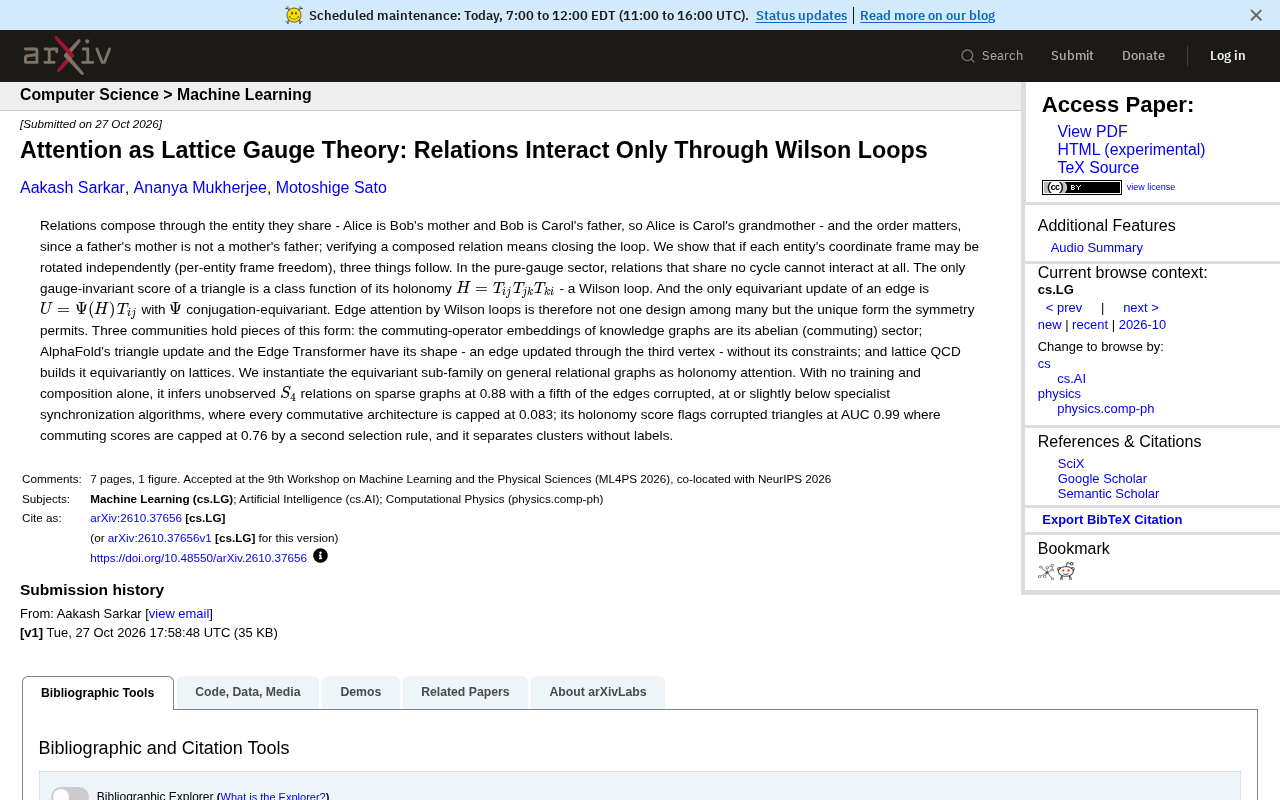Share via Reddit bookmark icon
Screen dimensions: 1280x800
click(1066, 571)
